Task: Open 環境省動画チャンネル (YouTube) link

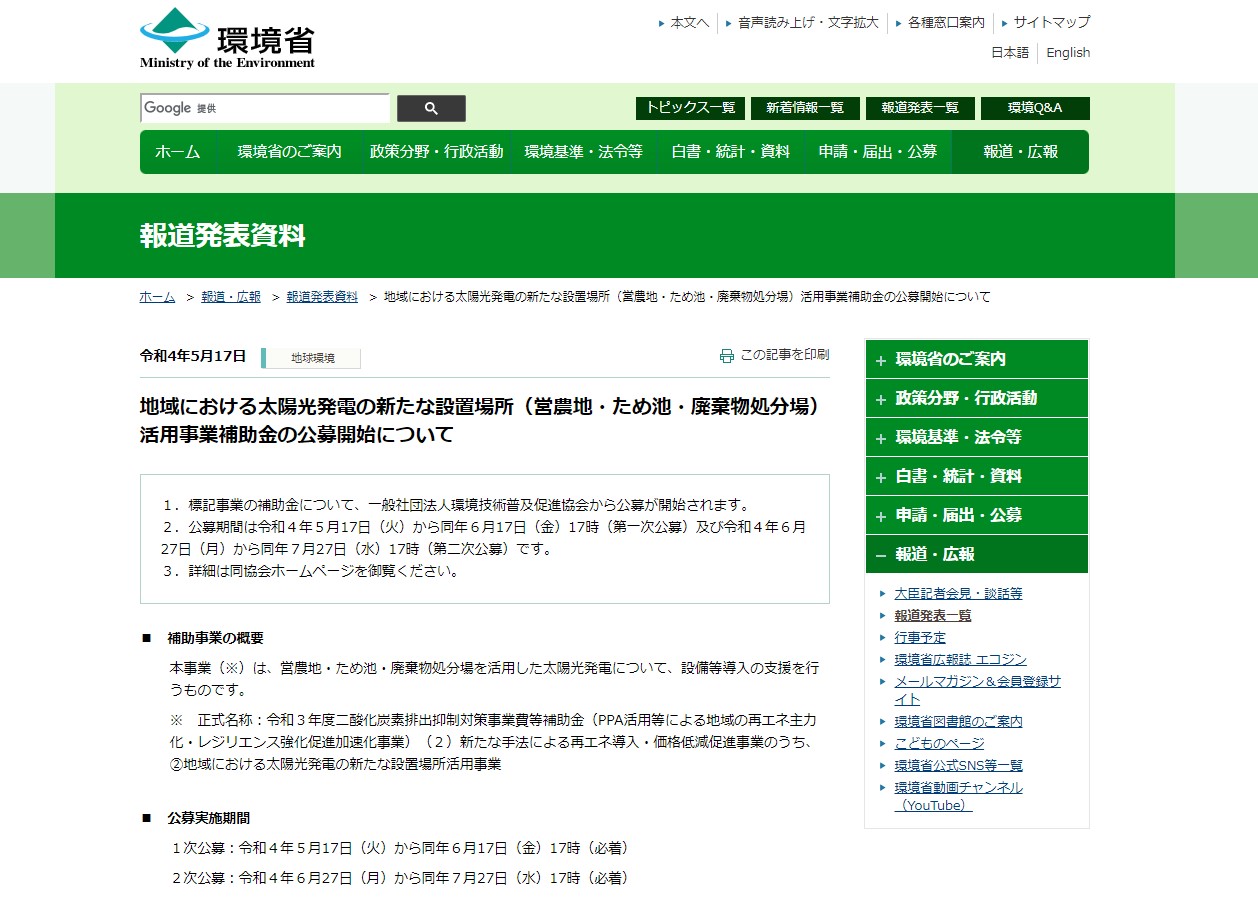Action: (958, 796)
